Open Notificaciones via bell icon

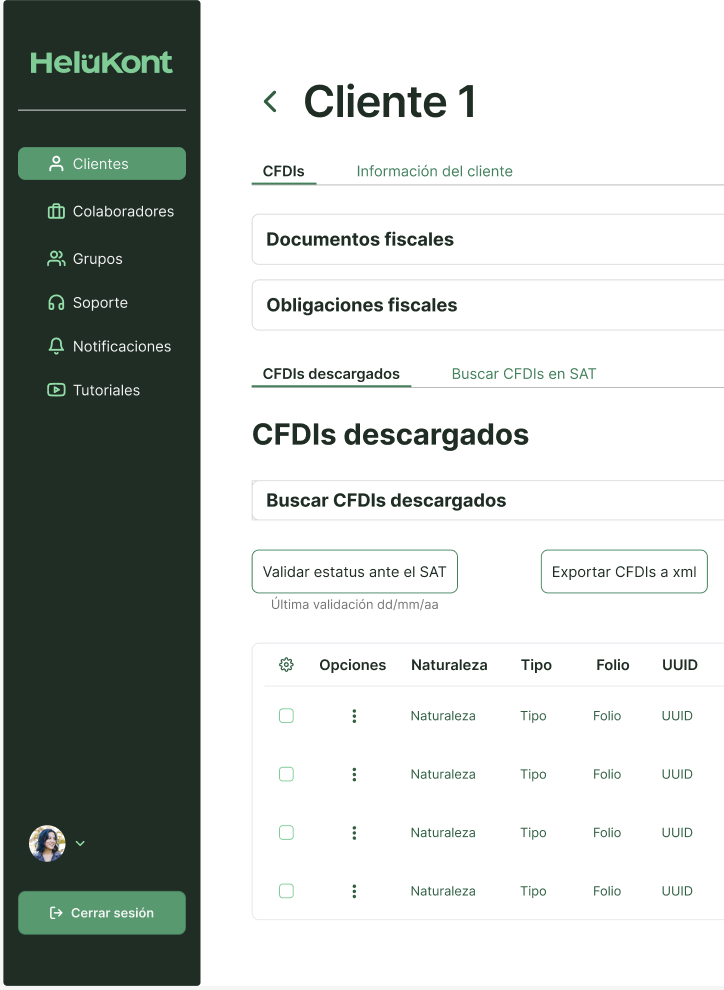click(56, 346)
